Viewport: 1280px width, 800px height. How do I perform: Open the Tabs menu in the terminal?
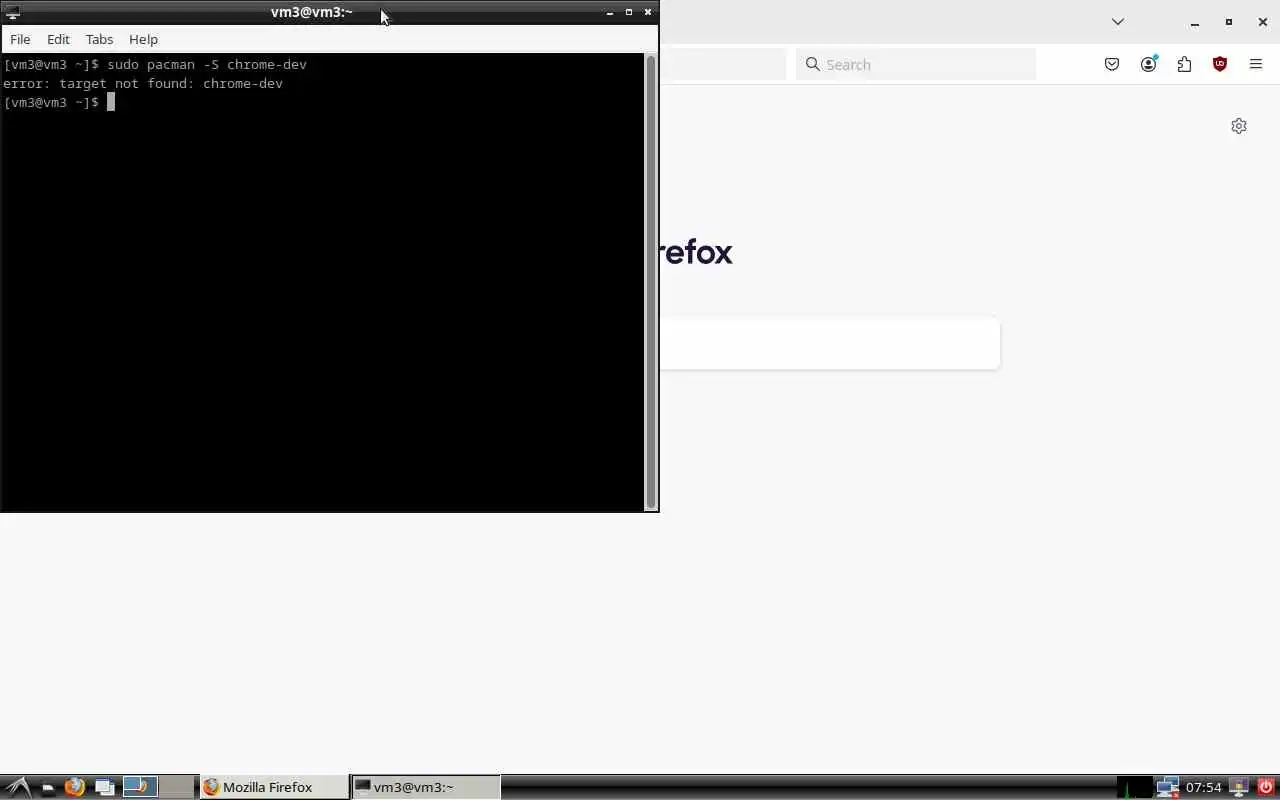pyautogui.click(x=99, y=39)
